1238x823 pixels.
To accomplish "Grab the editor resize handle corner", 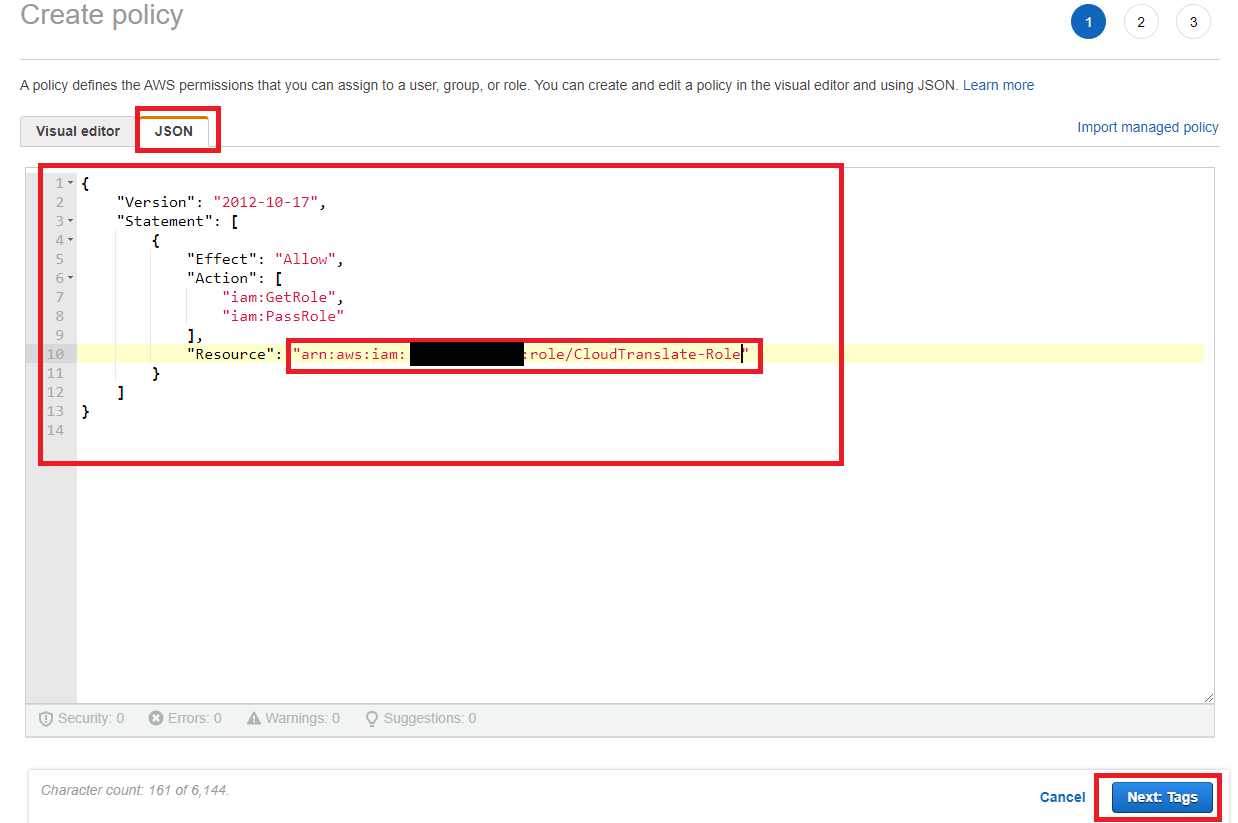I will tap(1208, 697).
